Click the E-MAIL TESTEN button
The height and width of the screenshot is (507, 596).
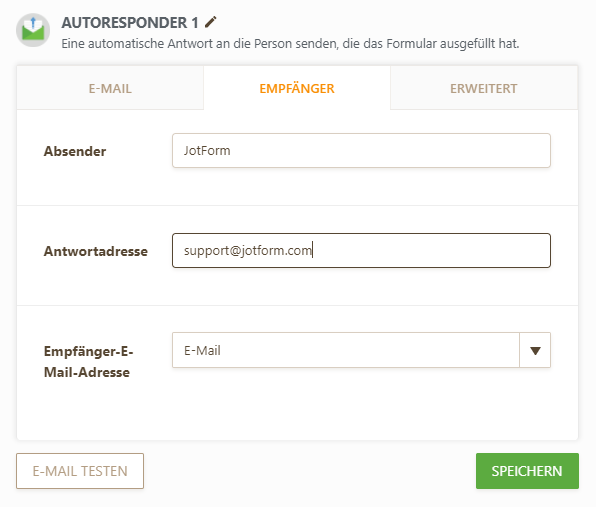coord(80,471)
